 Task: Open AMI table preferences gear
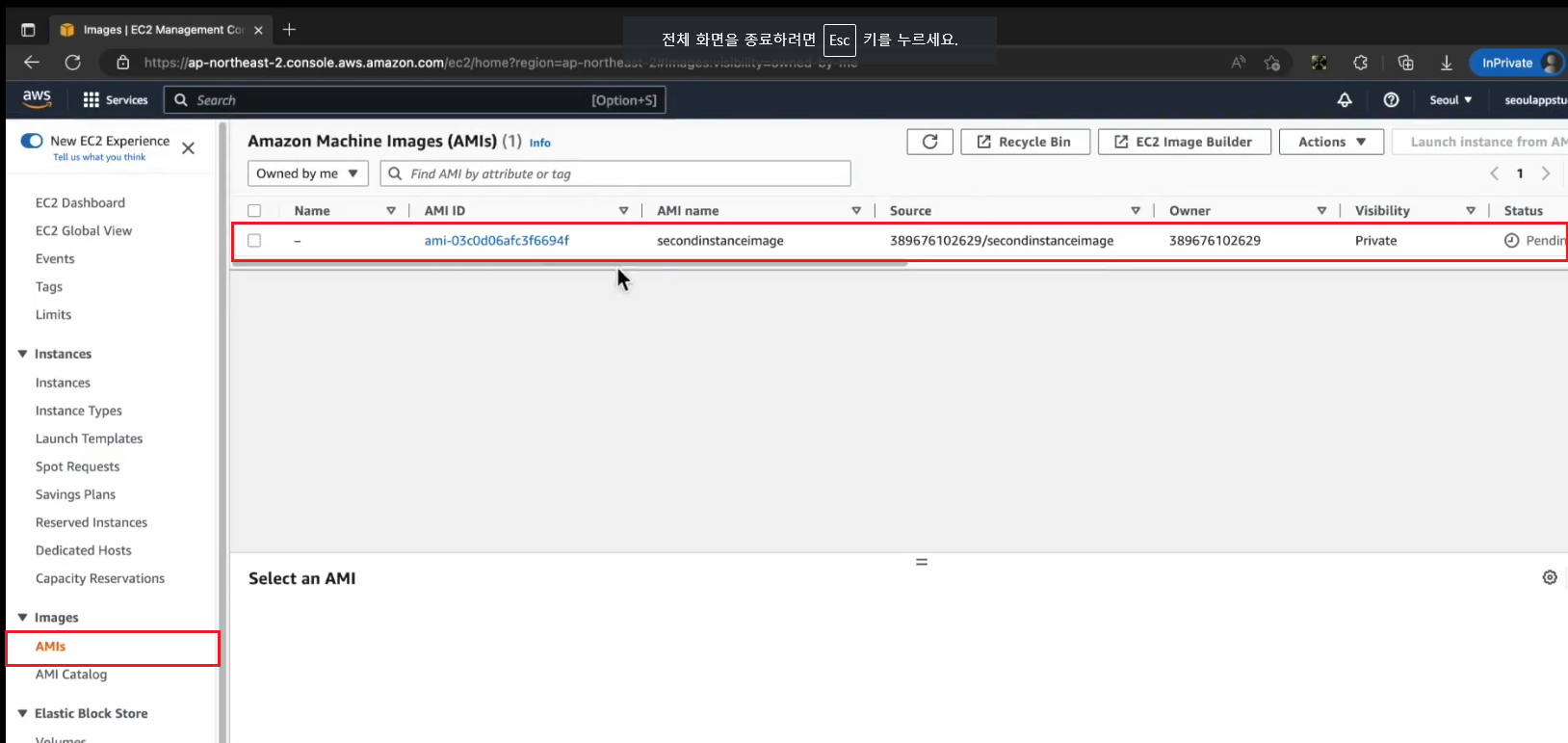point(1550,577)
